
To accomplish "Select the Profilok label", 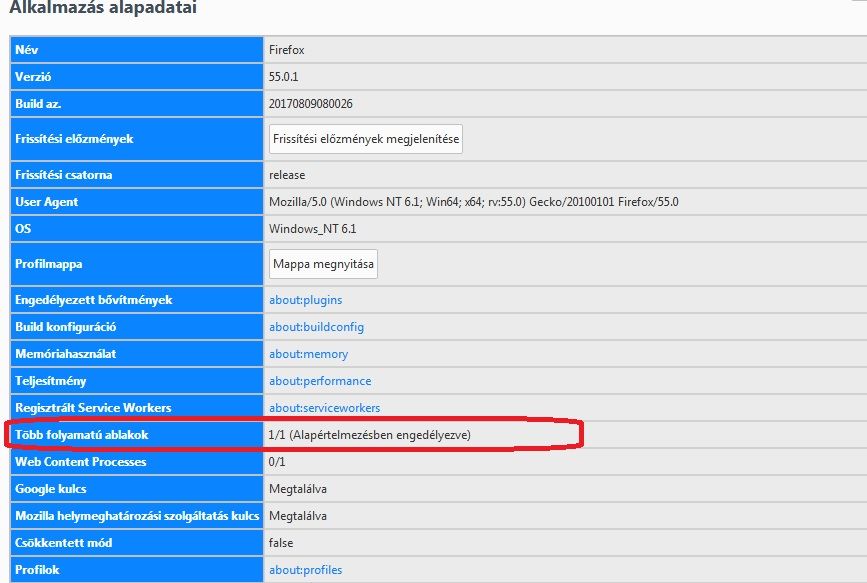I will tap(37, 570).
